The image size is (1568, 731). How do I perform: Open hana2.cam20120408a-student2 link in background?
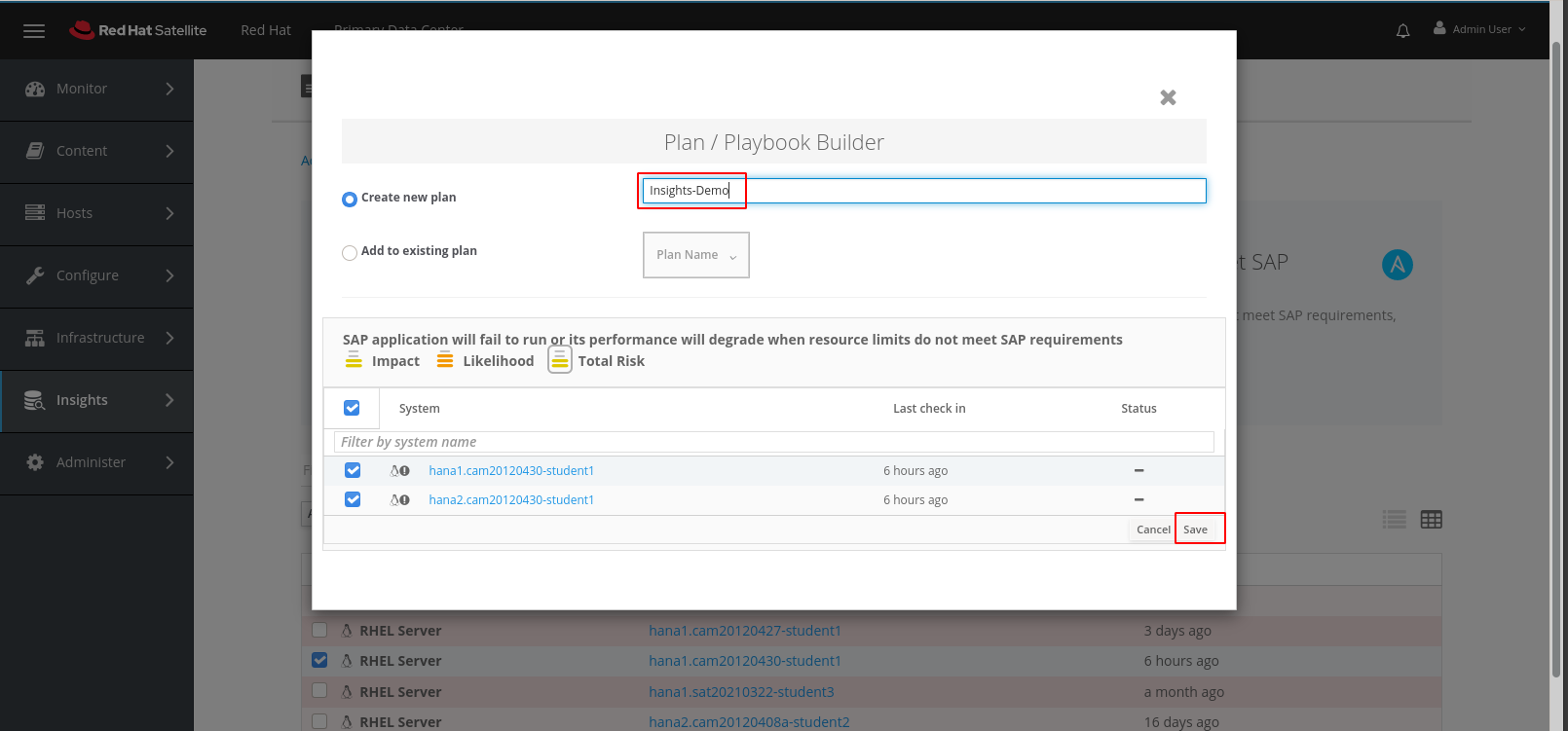[x=749, y=722]
